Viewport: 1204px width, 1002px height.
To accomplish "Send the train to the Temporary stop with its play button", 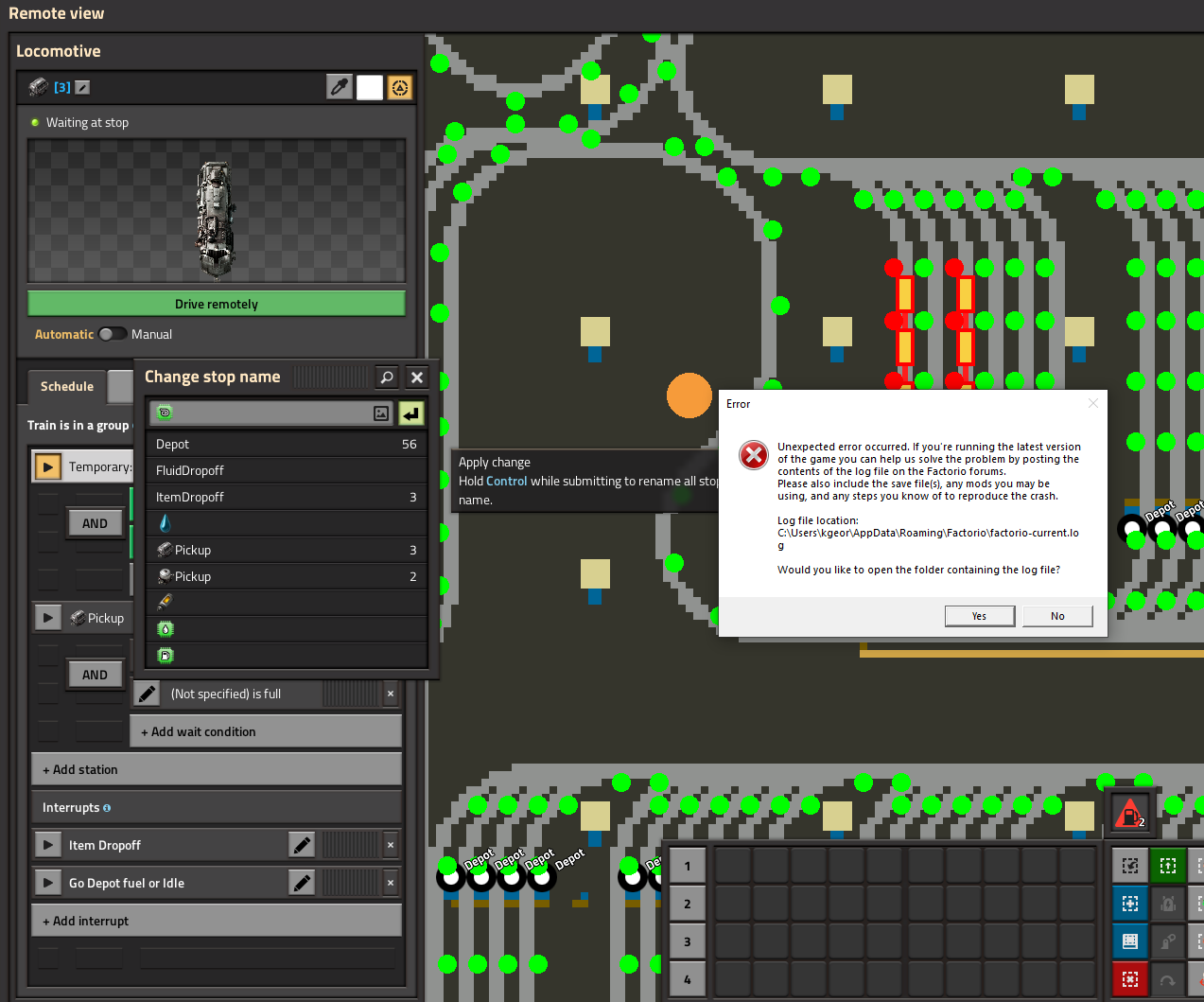I will [47, 466].
